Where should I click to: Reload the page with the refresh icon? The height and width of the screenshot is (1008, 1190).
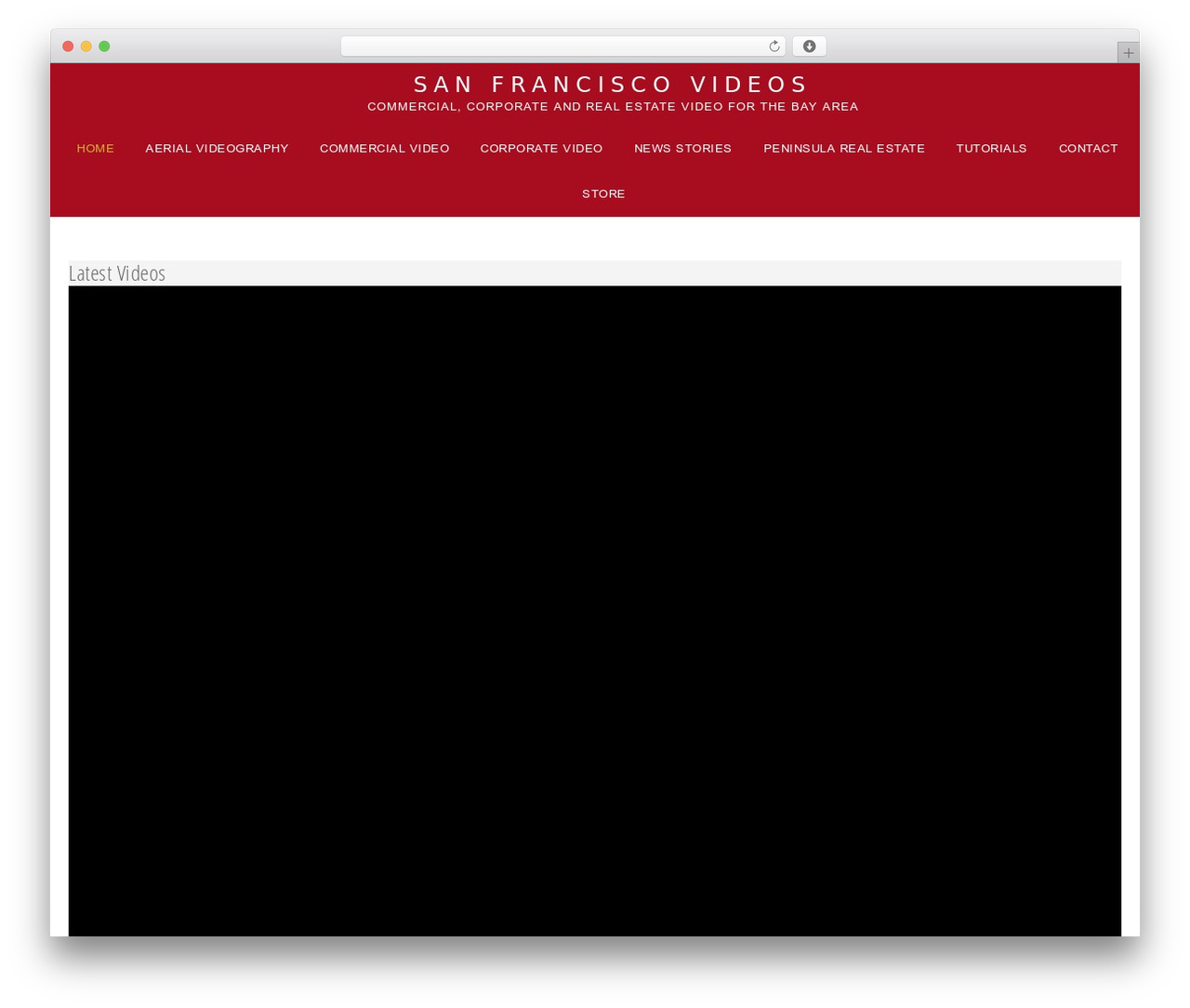pos(773,46)
